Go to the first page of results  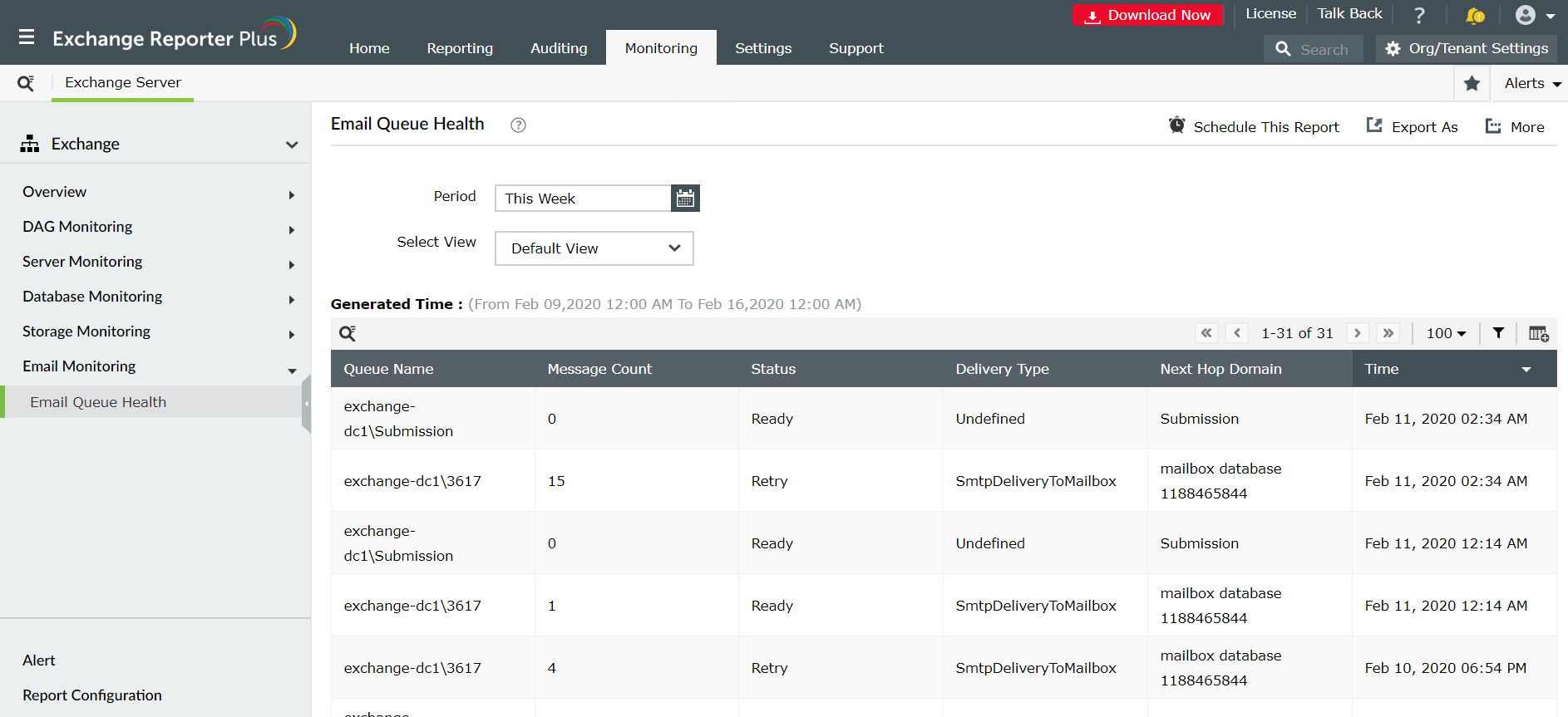click(x=1206, y=333)
